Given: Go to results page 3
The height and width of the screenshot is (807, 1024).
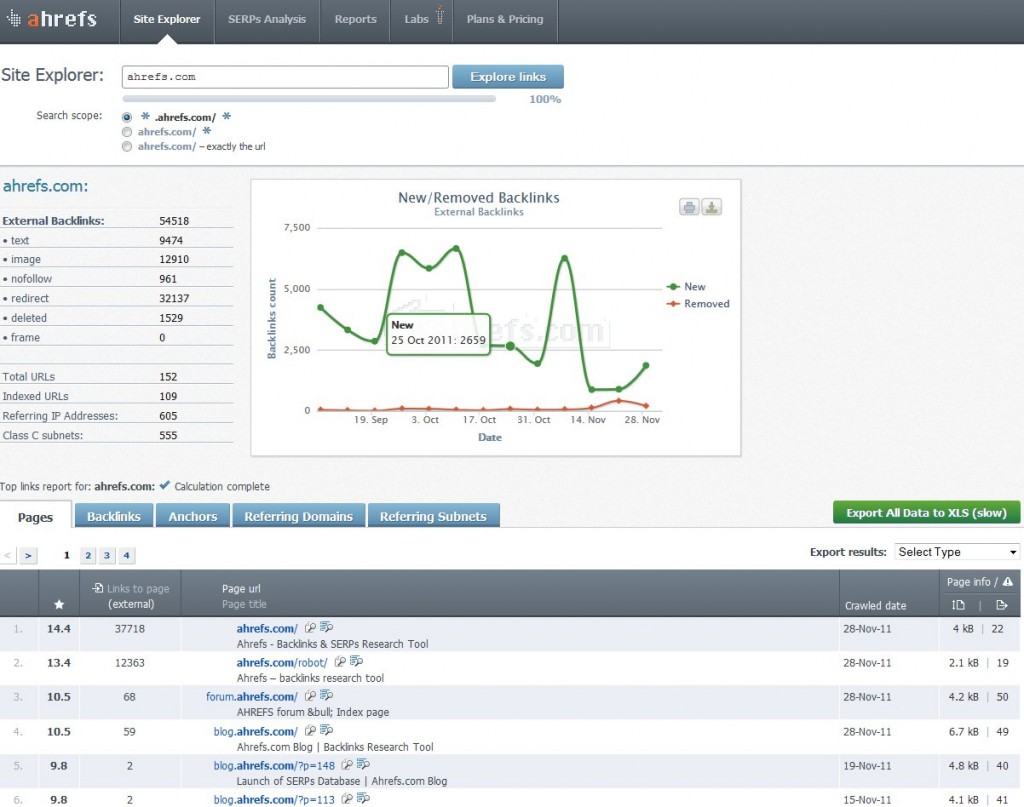Looking at the screenshot, I should pos(107,555).
